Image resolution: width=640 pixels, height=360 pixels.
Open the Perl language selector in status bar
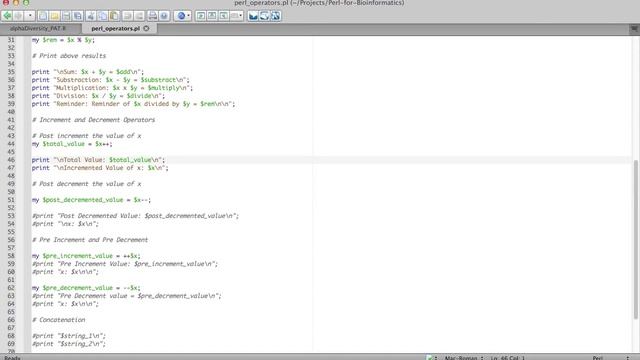[x=610, y=358]
